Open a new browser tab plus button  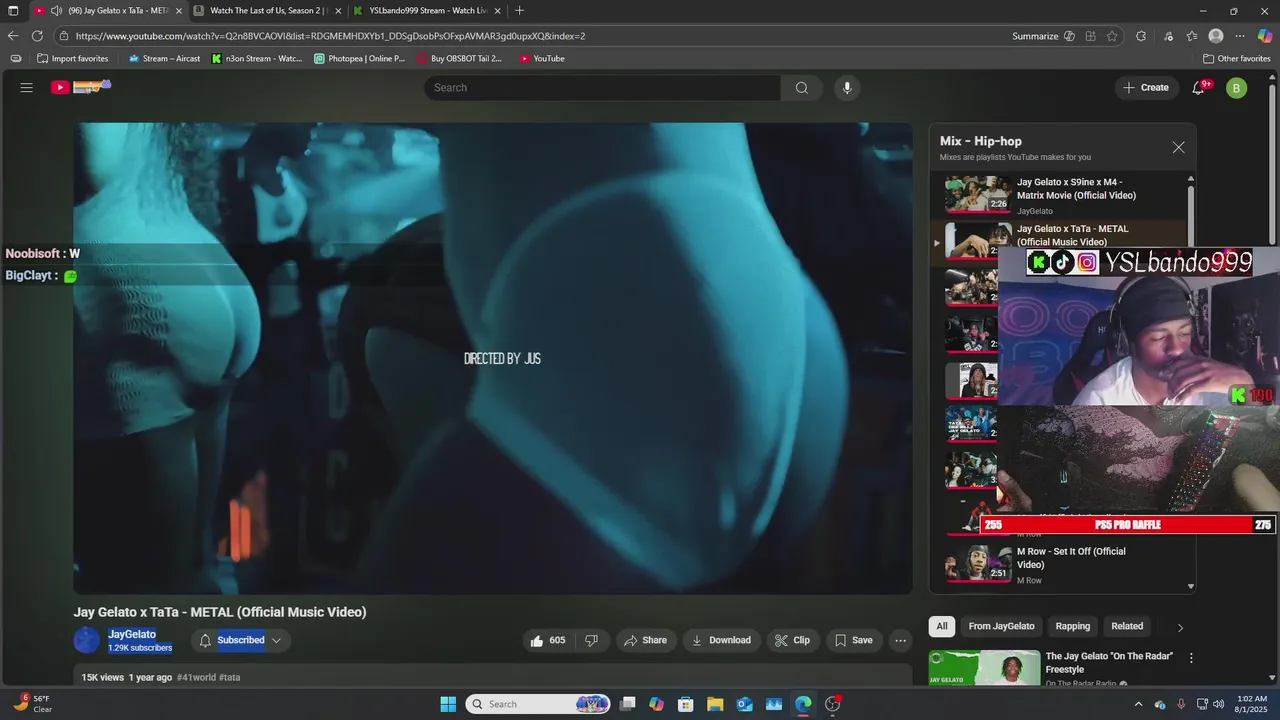(519, 11)
